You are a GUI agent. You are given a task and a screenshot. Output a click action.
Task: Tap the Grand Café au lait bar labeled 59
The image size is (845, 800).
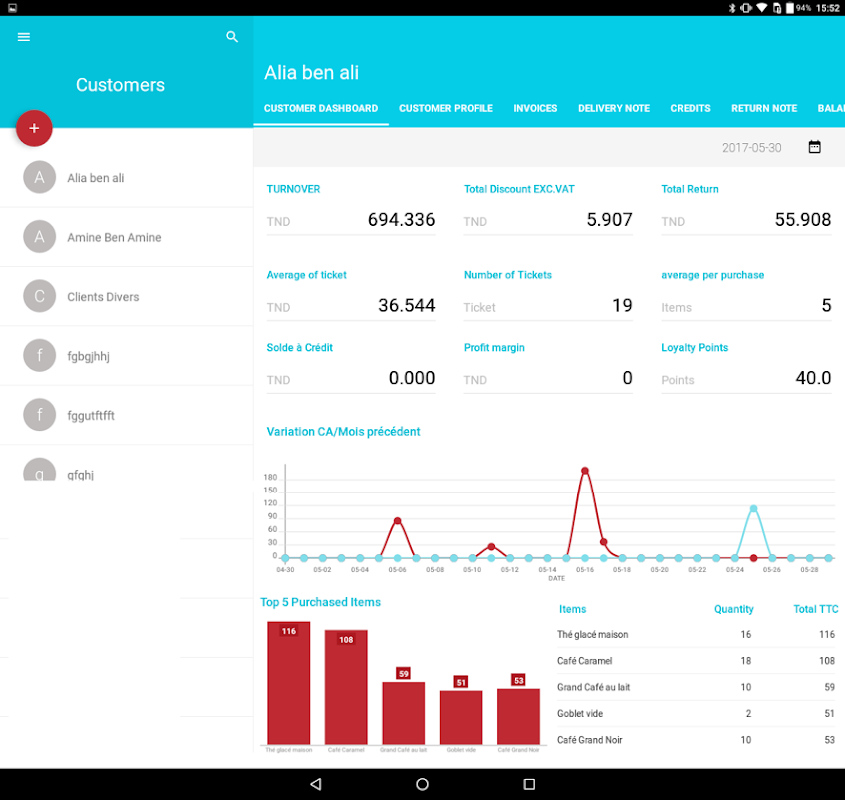[x=404, y=713]
